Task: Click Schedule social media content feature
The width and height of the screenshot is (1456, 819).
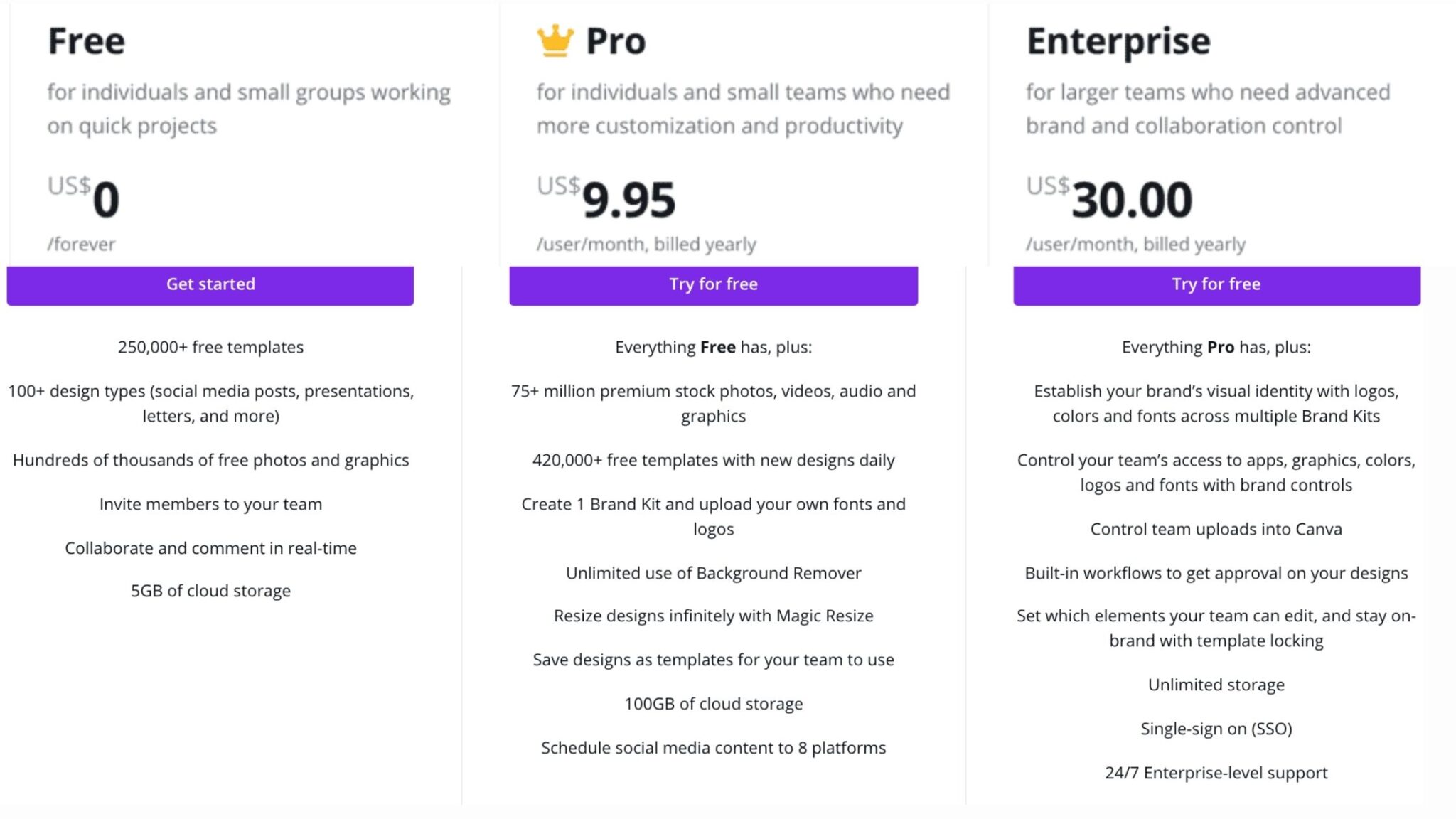Action: [713, 747]
